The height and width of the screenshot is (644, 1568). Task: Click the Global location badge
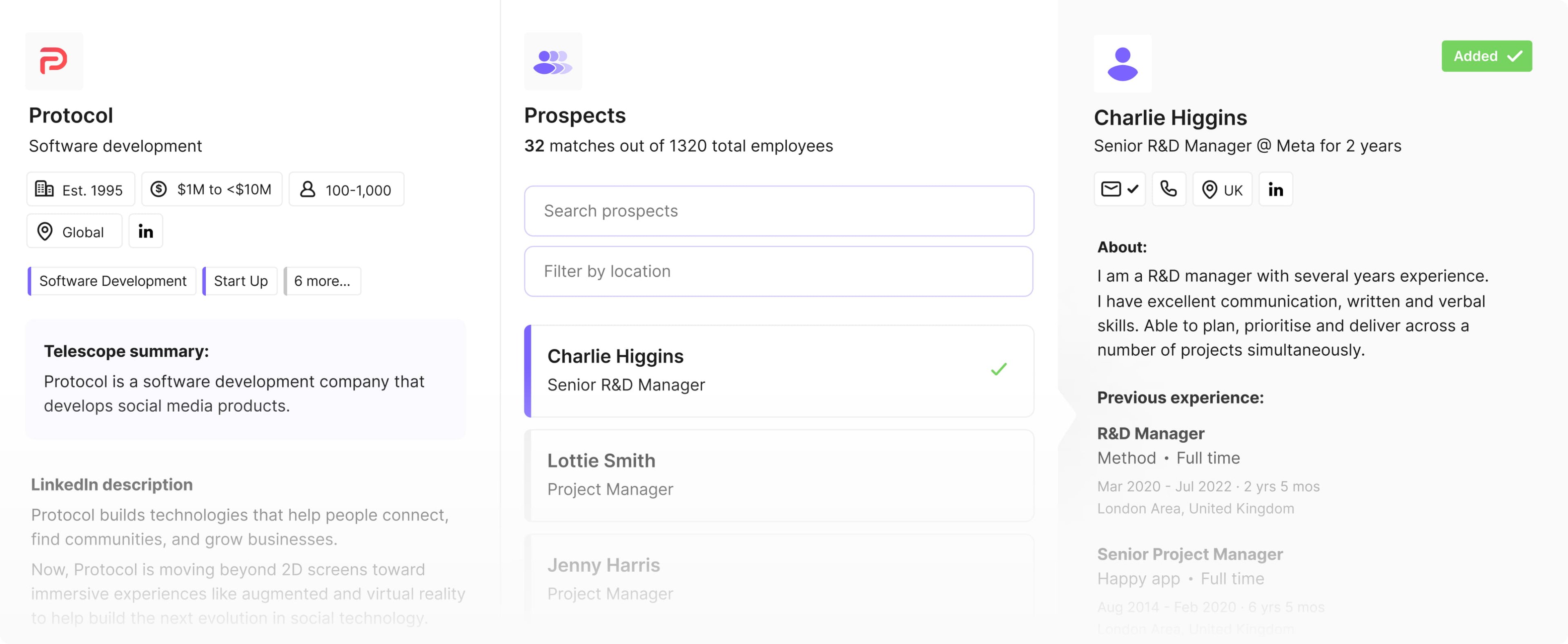click(73, 231)
